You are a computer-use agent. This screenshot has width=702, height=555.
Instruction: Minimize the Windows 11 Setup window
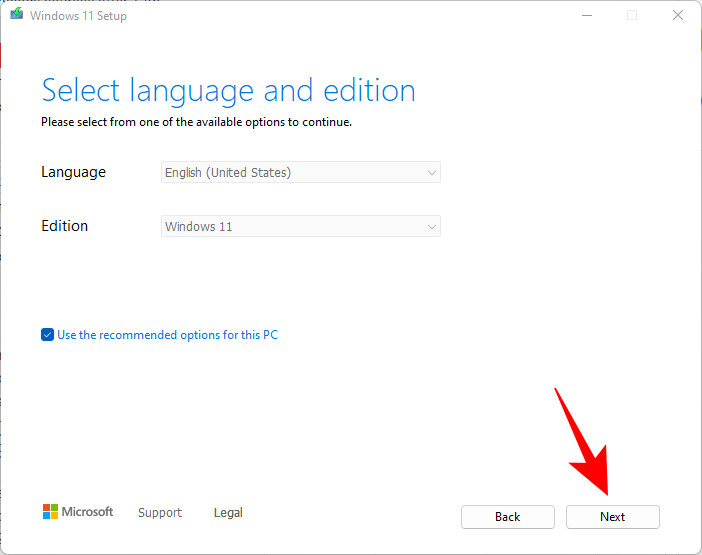point(585,16)
